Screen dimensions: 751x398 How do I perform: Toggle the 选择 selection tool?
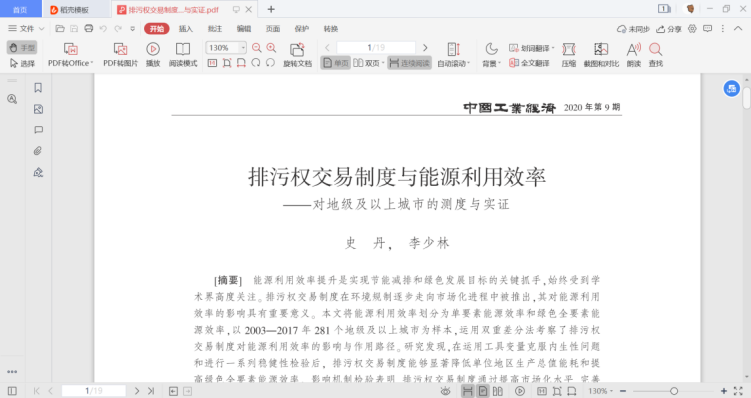pos(22,63)
